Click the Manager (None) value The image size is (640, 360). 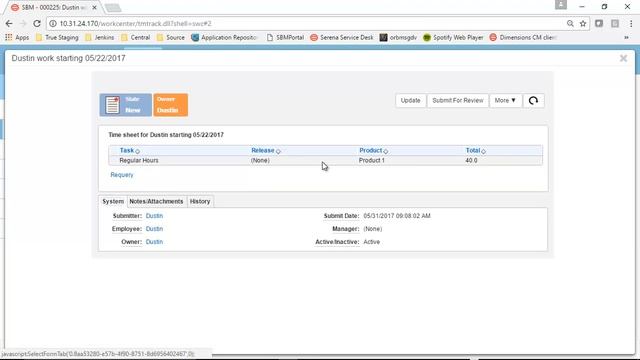coord(373,229)
